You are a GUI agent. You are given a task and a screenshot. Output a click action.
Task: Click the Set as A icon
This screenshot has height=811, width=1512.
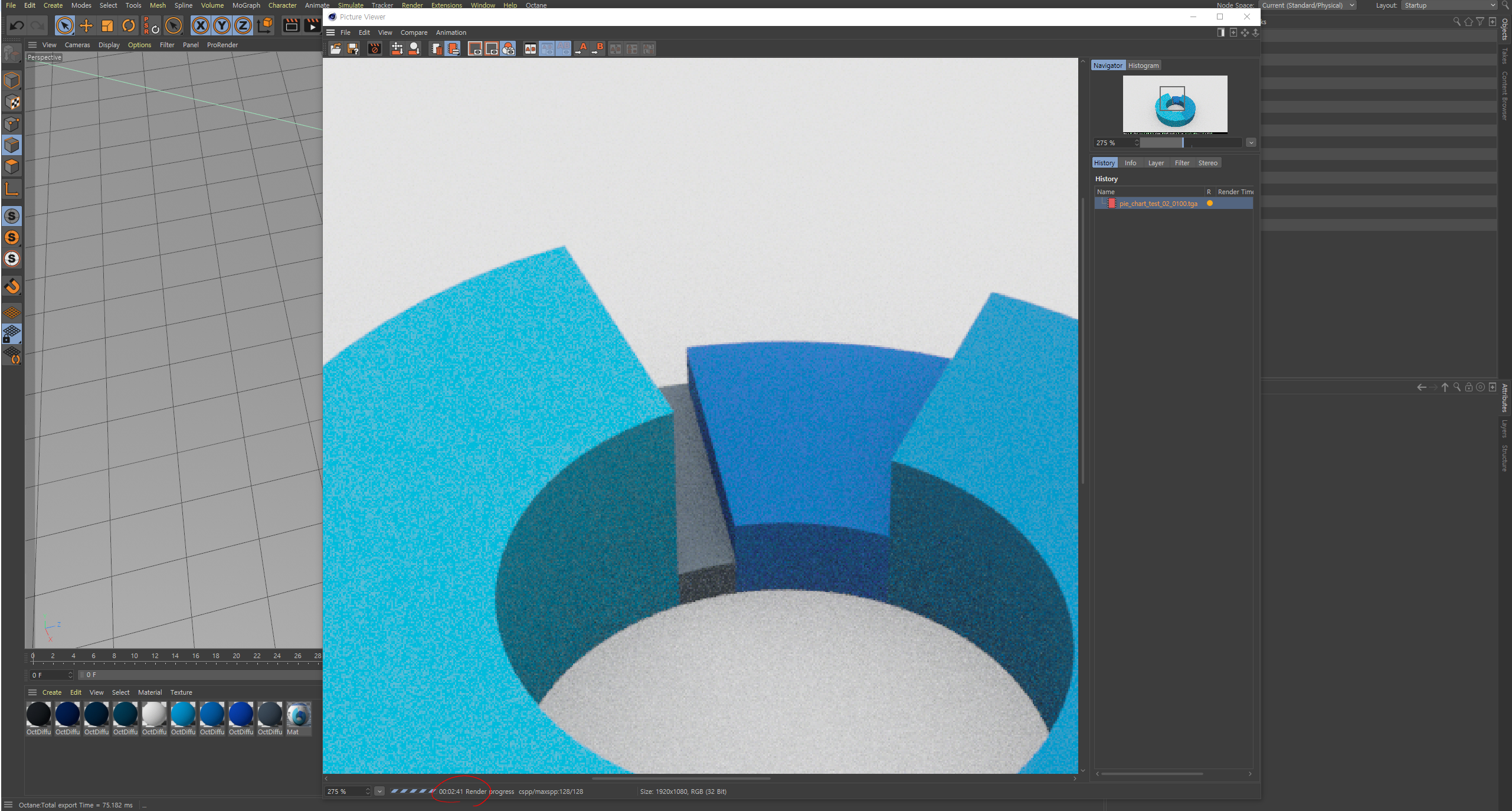click(x=581, y=49)
